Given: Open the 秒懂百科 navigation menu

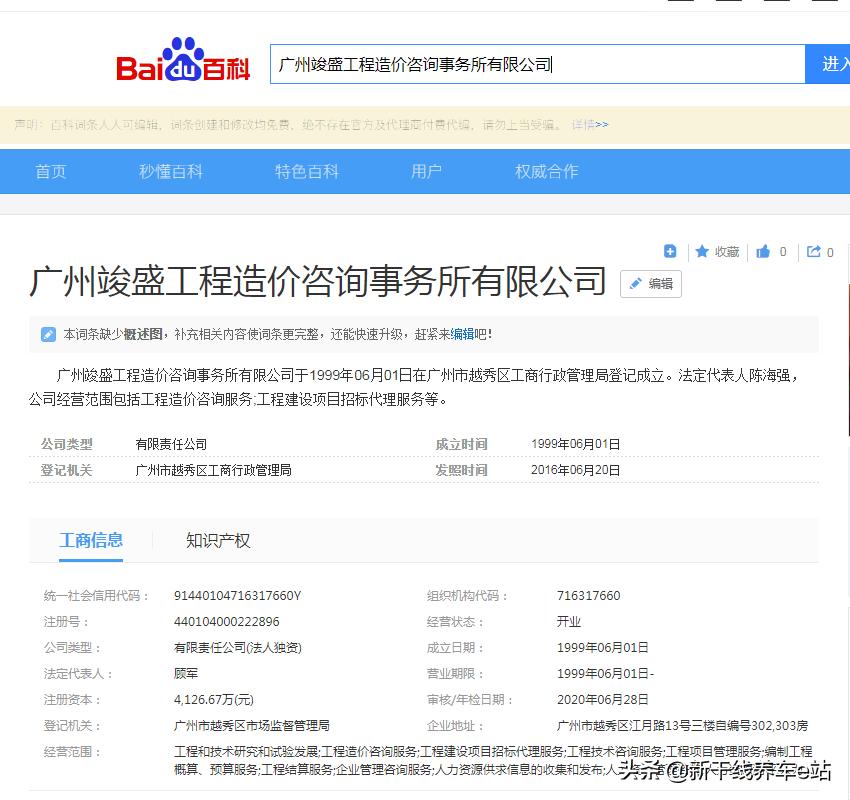Looking at the screenshot, I should (170, 171).
